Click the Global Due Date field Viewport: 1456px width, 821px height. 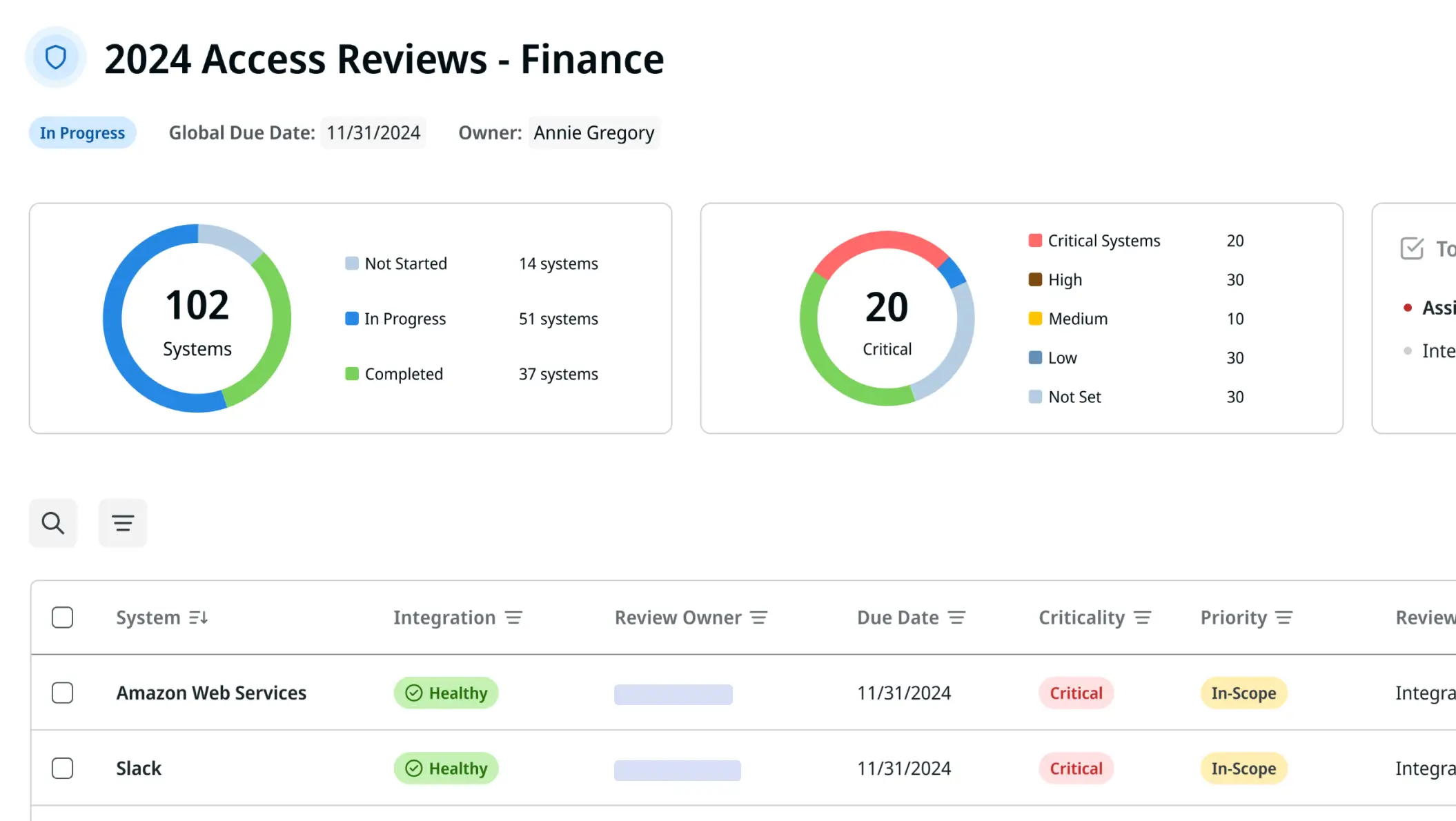click(x=373, y=132)
